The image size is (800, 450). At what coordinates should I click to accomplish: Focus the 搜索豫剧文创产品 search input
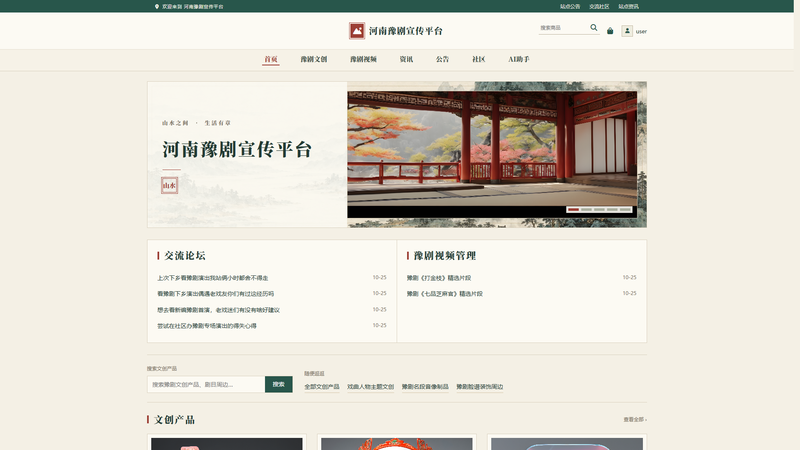point(206,384)
